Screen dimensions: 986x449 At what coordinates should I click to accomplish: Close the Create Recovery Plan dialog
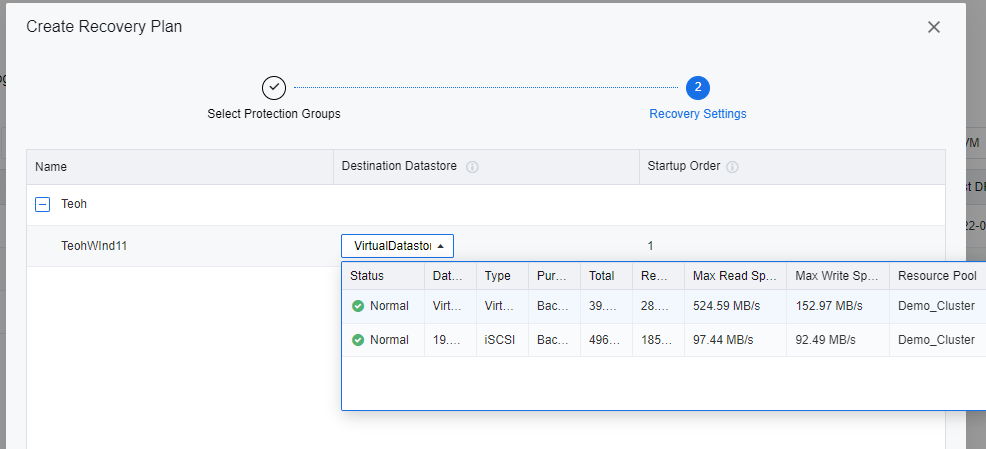coord(934,27)
